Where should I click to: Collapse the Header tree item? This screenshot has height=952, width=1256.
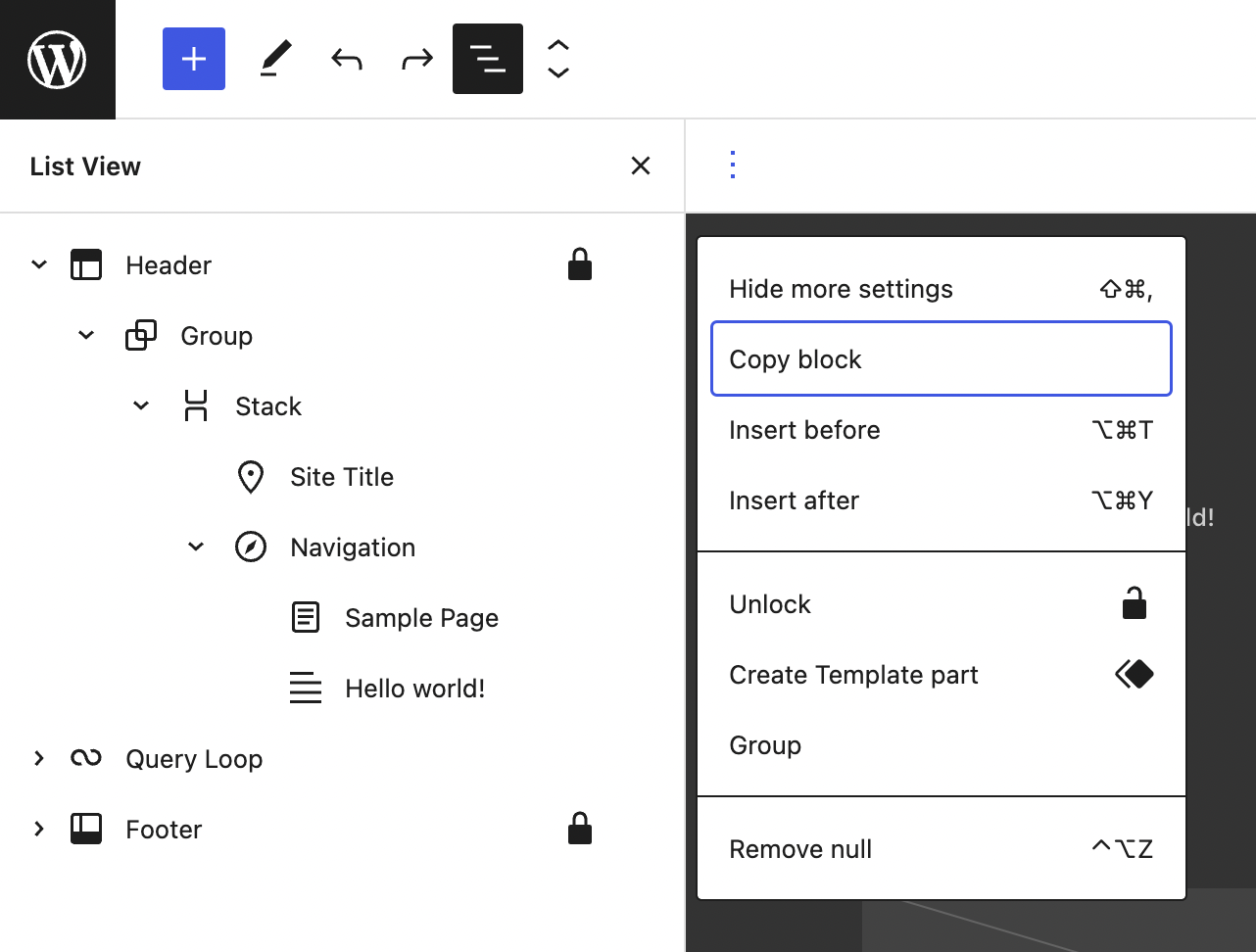(39, 264)
